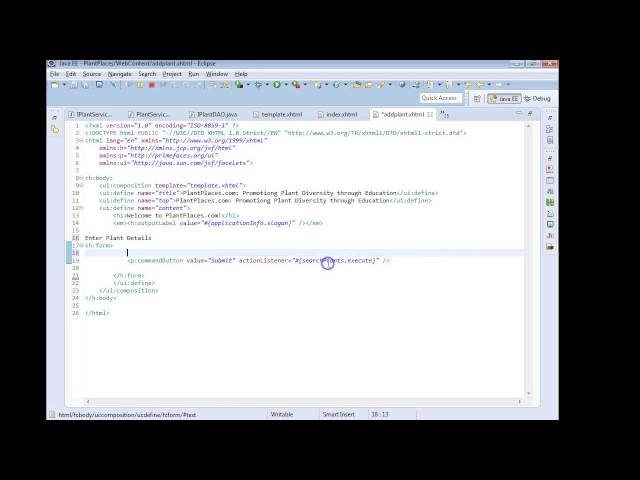This screenshot has height=480, width=640.
Task: Click the Save toolbar icon
Action: tap(73, 85)
